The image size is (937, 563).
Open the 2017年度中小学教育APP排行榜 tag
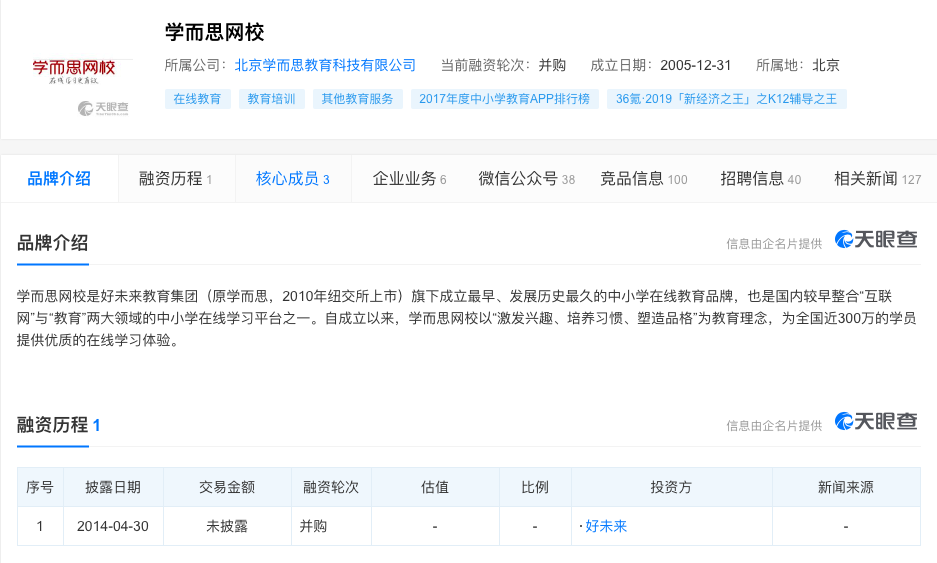[504, 99]
